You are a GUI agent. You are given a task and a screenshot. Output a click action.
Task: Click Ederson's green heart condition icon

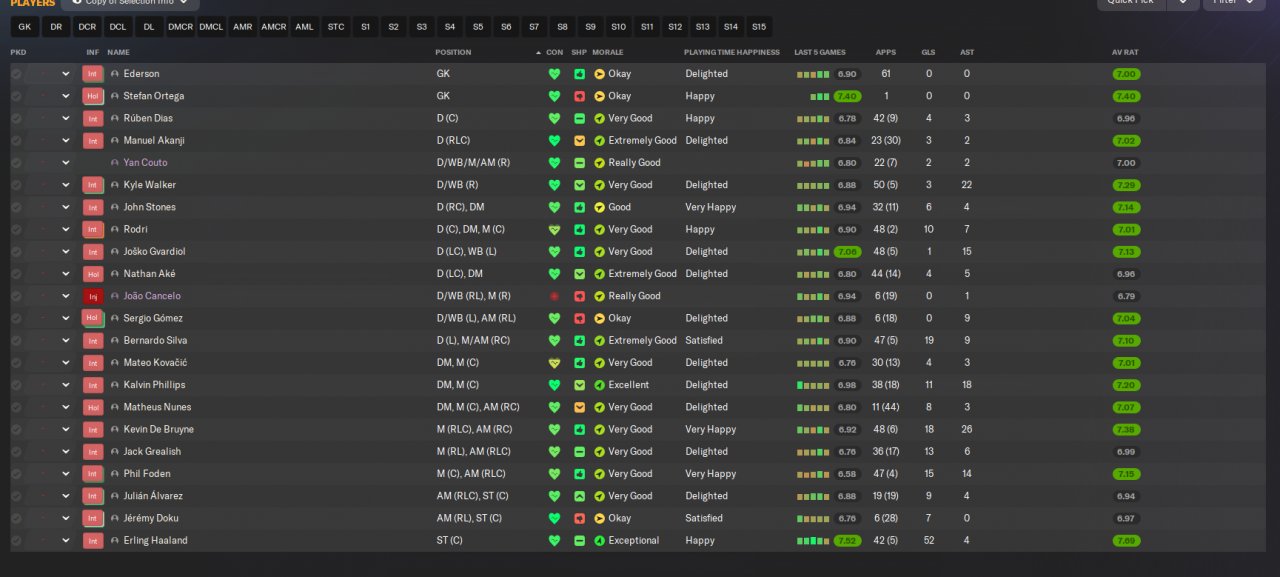pos(554,74)
